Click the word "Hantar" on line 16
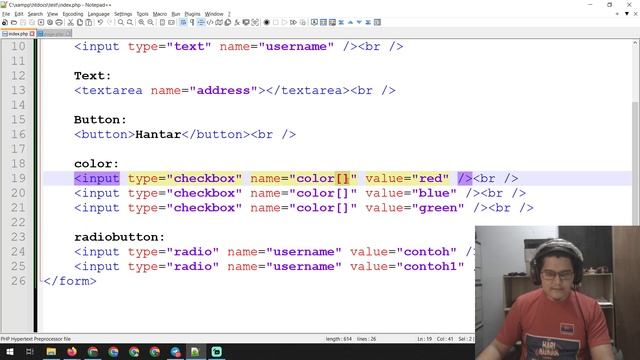 158,134
